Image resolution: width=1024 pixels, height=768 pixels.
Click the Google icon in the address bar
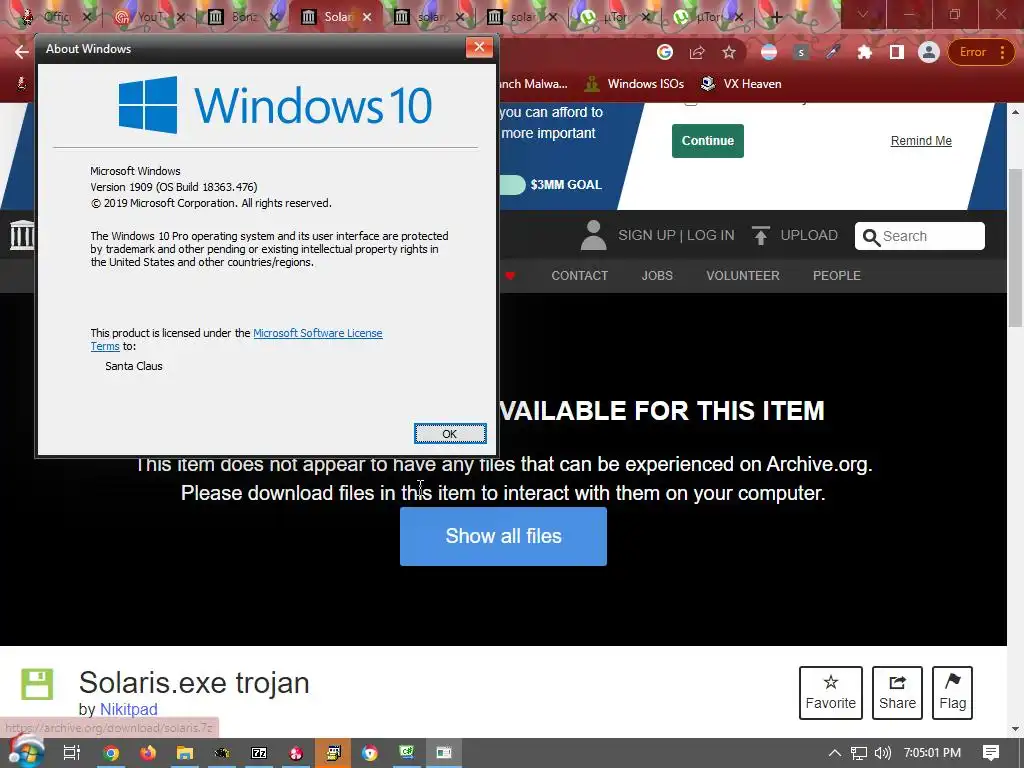[665, 52]
